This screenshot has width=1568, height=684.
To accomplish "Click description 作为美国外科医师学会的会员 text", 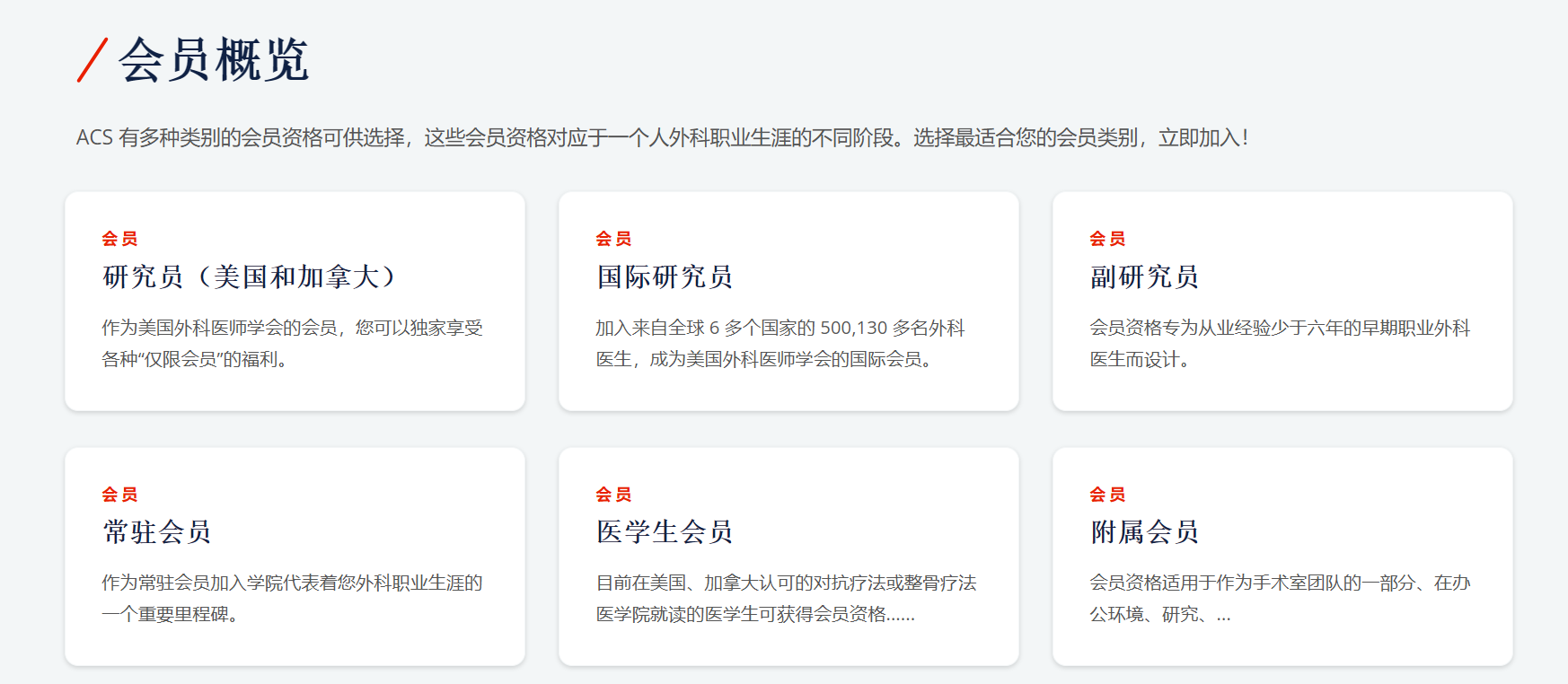I will point(293,343).
